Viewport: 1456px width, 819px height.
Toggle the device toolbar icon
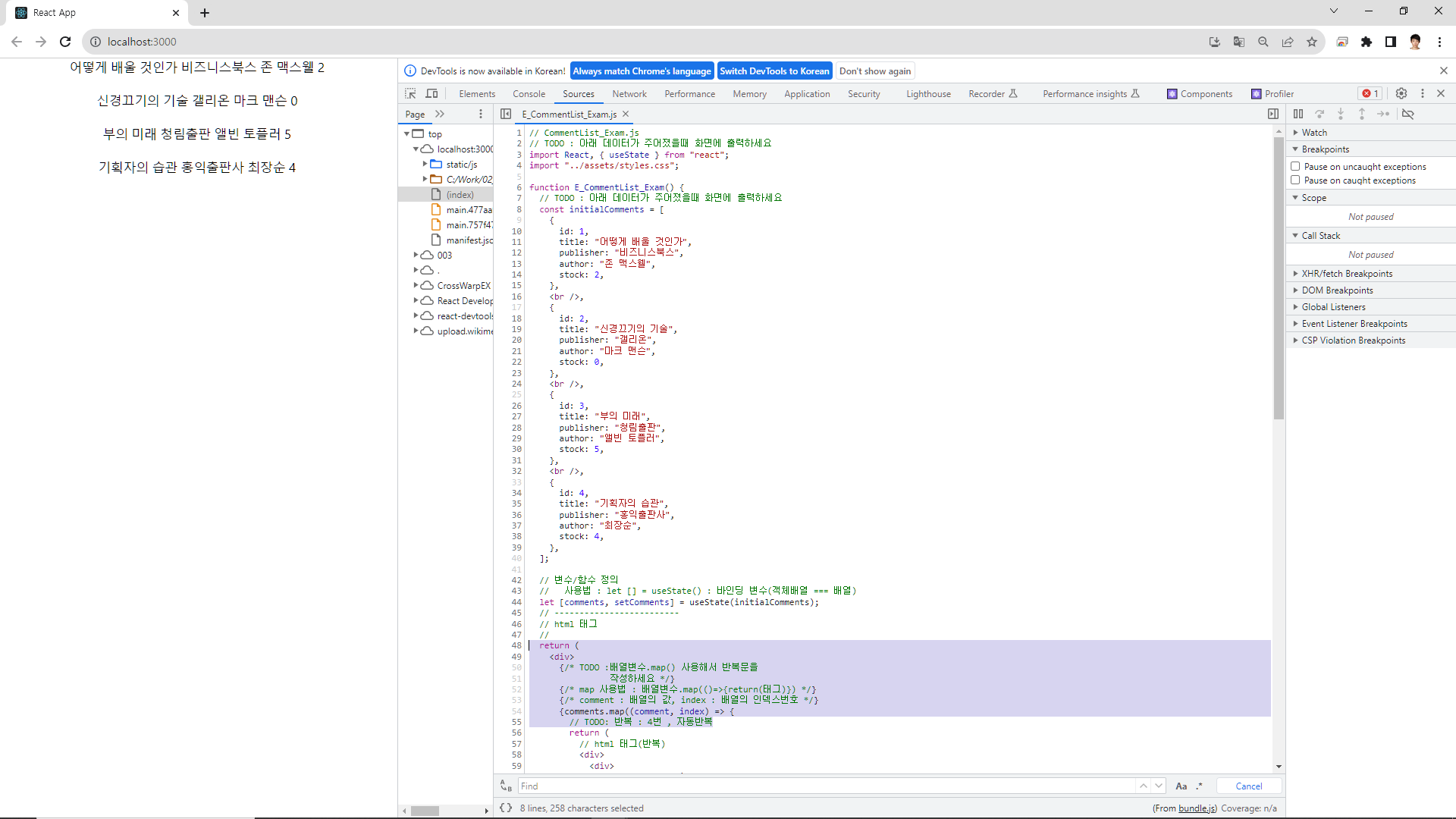click(x=431, y=93)
